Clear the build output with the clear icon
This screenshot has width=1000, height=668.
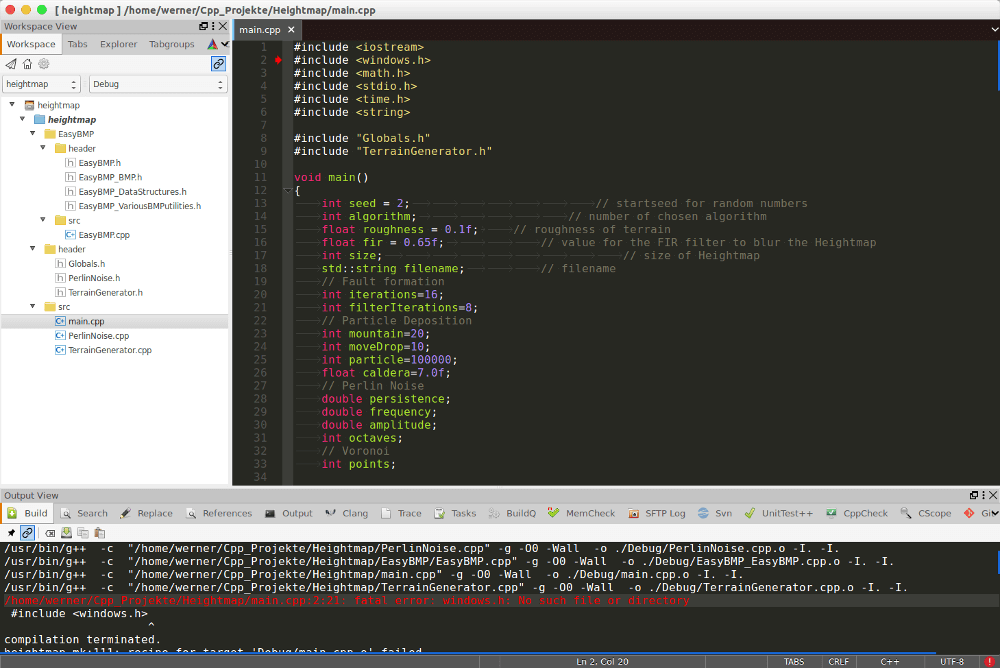tap(49, 533)
